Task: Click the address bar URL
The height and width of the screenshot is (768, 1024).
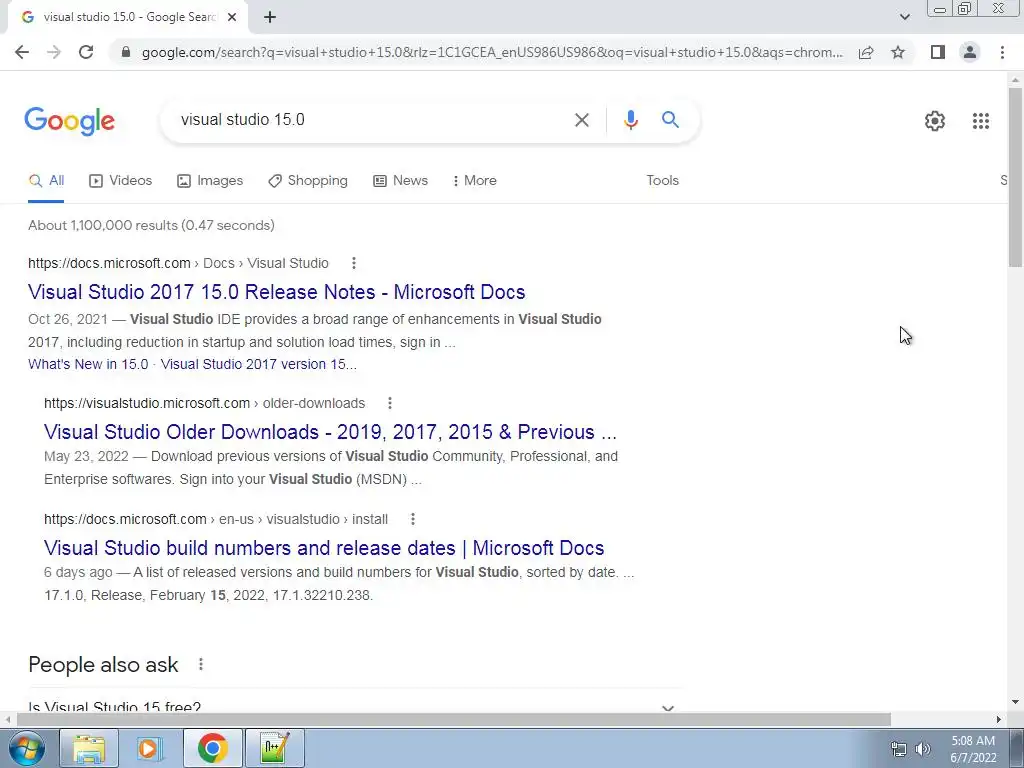Action: [x=491, y=52]
